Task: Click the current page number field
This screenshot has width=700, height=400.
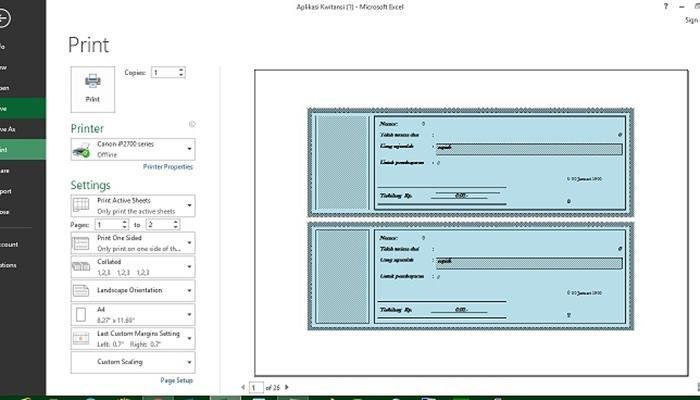Action: 256,388
